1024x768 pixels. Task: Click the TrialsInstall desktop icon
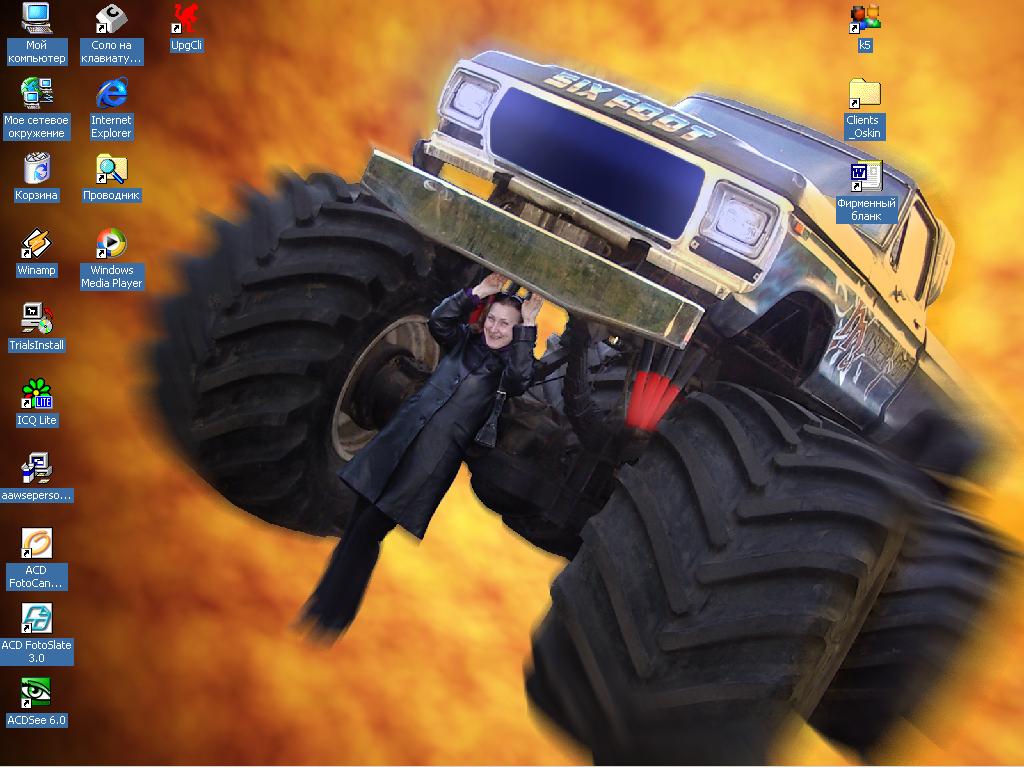point(36,318)
